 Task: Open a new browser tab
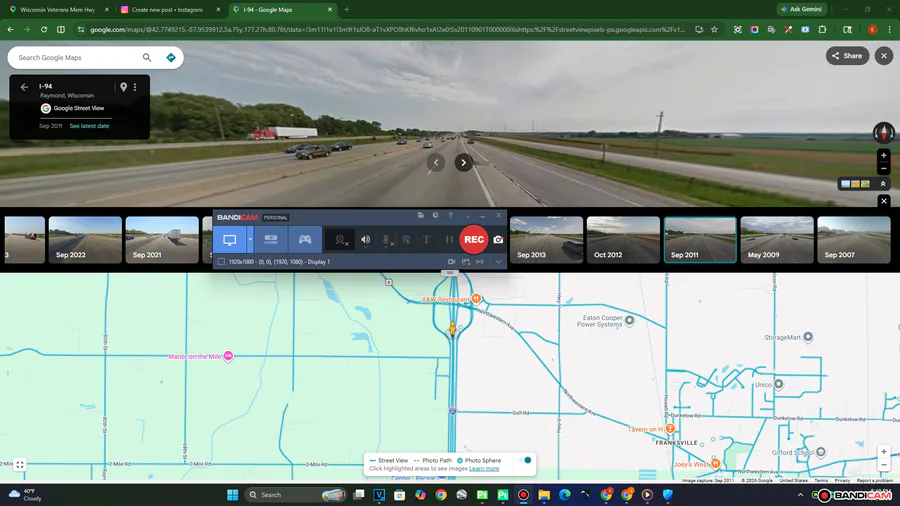tap(347, 10)
